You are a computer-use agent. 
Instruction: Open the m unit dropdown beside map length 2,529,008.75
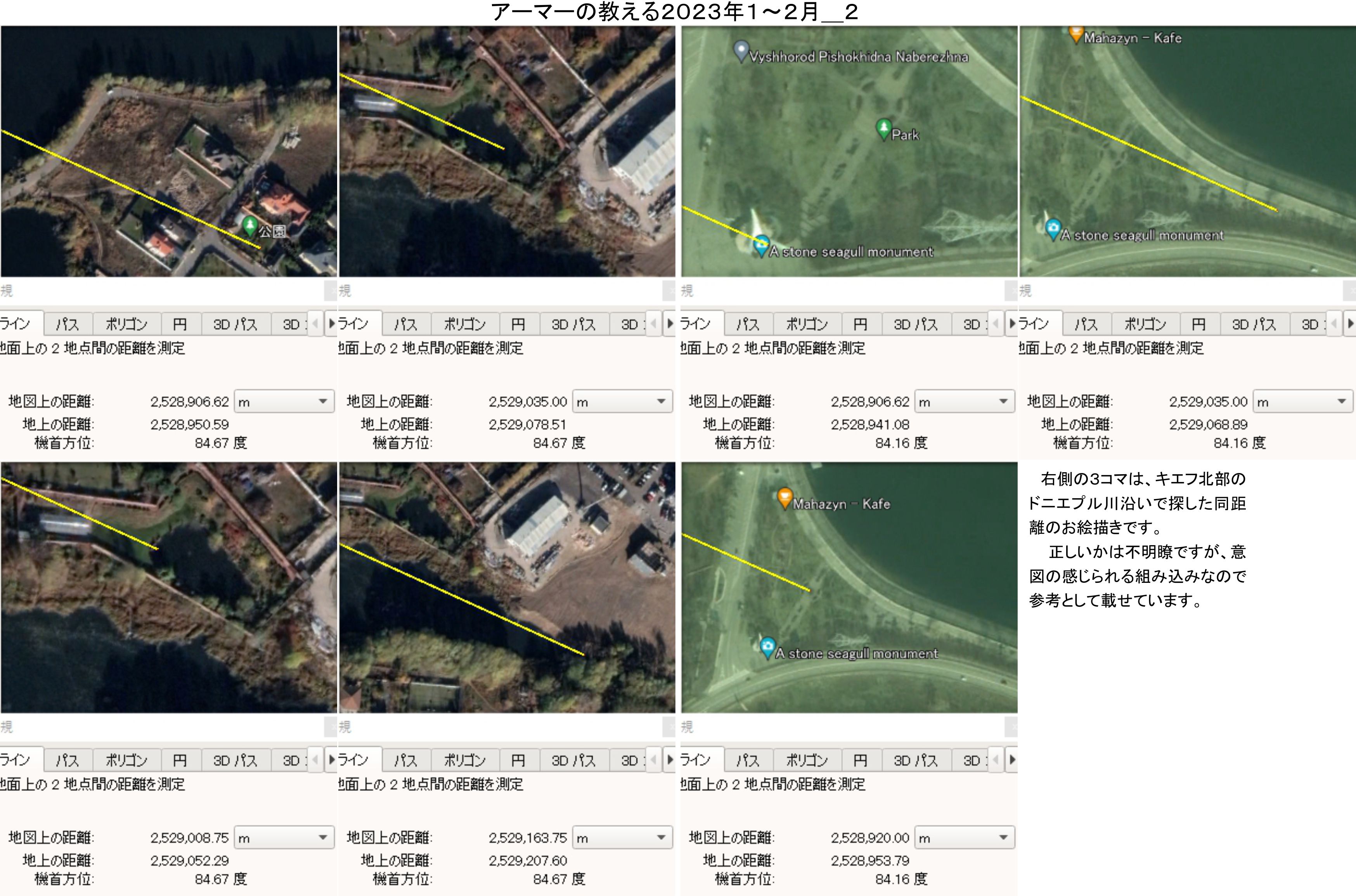284,838
